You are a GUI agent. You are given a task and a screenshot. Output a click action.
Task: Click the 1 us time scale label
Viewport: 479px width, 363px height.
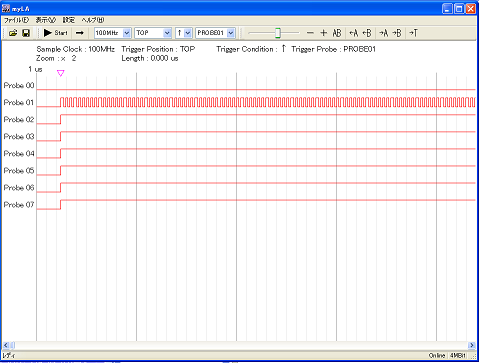(x=35, y=69)
